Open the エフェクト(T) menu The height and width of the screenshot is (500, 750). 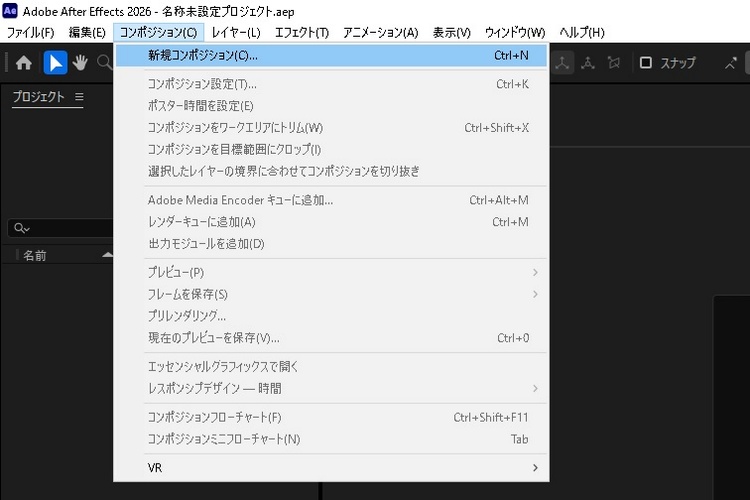[302, 33]
